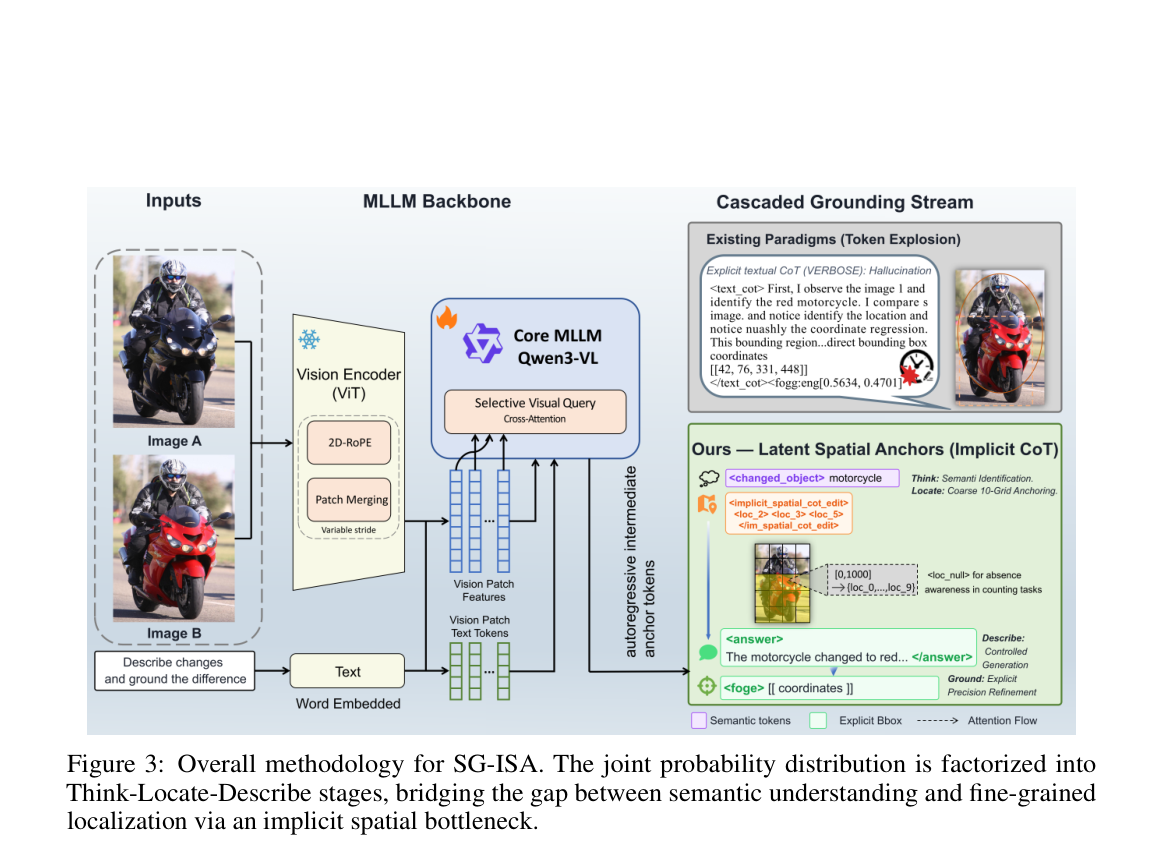Select the Image A motorcycle photo
Image resolution: width=1162 pixels, height=849 pixels.
click(x=173, y=342)
